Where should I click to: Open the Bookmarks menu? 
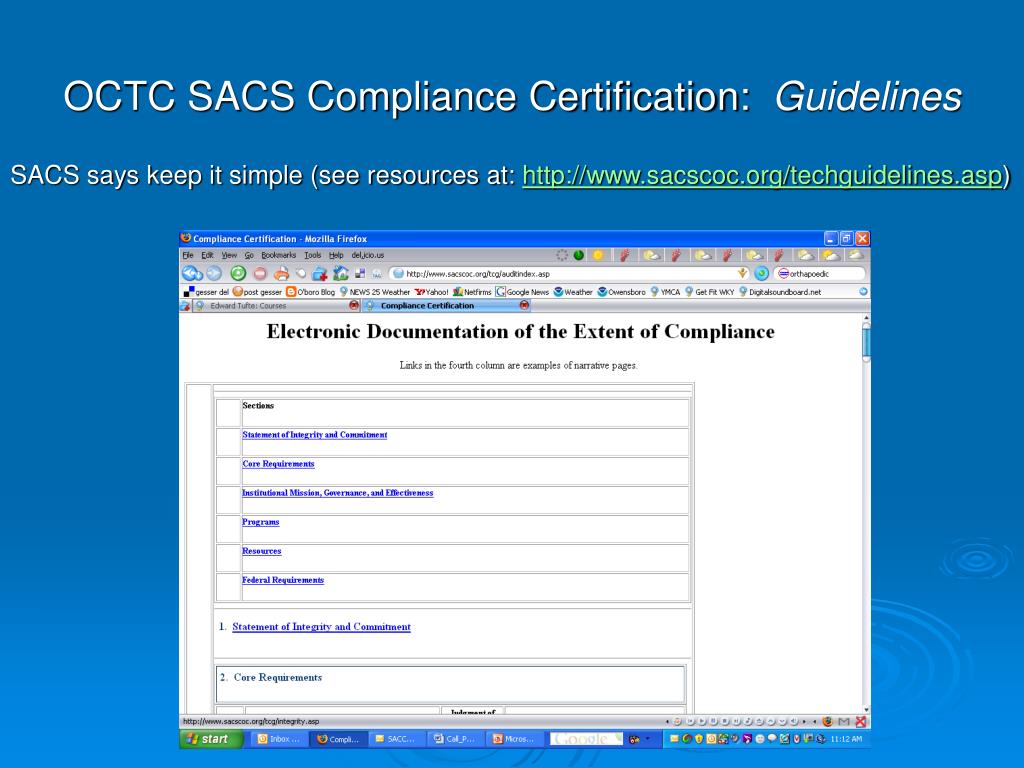pyautogui.click(x=279, y=255)
